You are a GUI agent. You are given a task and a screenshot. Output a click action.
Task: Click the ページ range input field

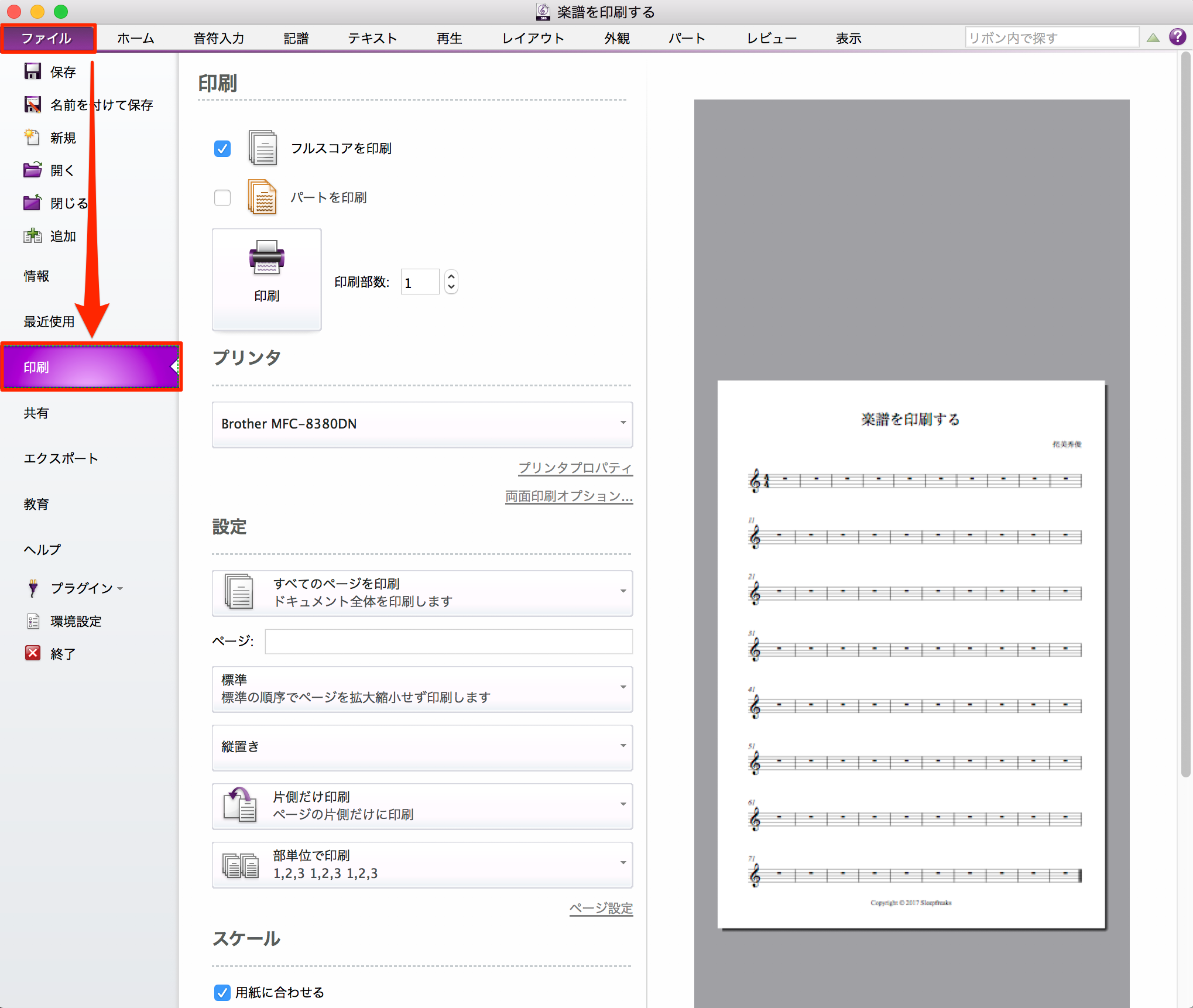tap(448, 641)
